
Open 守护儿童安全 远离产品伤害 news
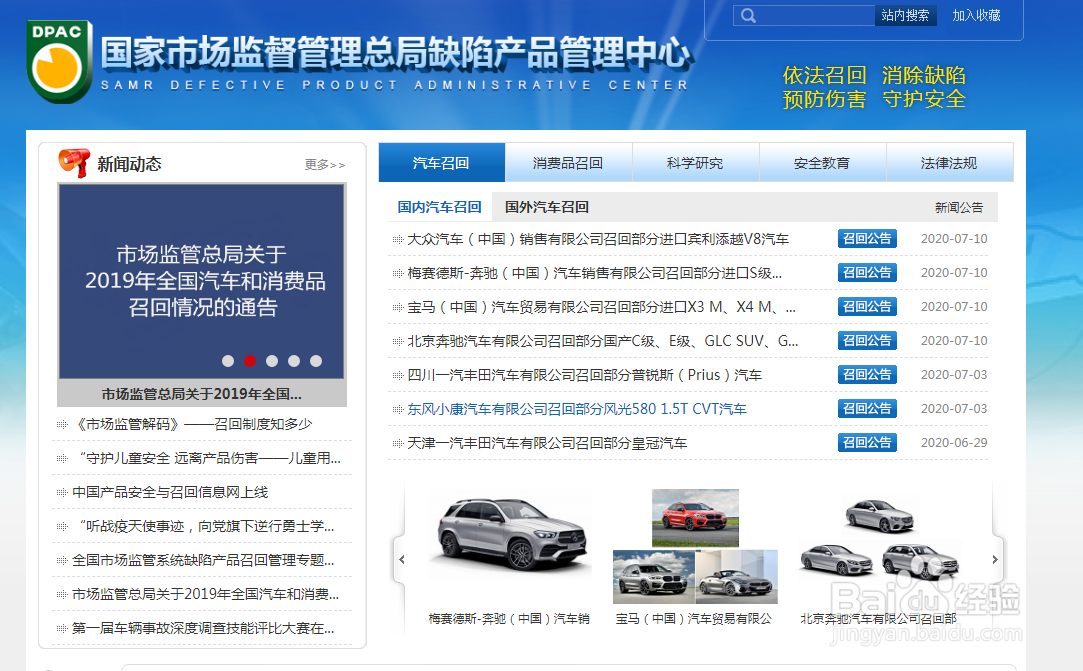coord(210,458)
